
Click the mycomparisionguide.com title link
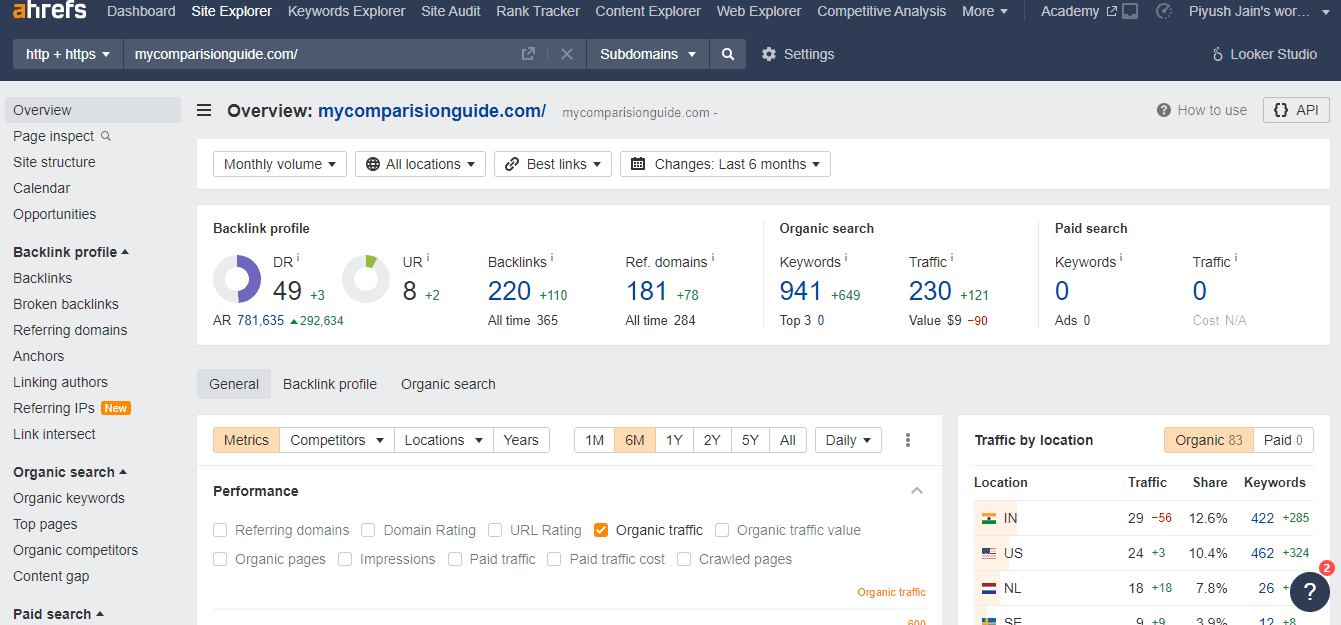point(432,110)
